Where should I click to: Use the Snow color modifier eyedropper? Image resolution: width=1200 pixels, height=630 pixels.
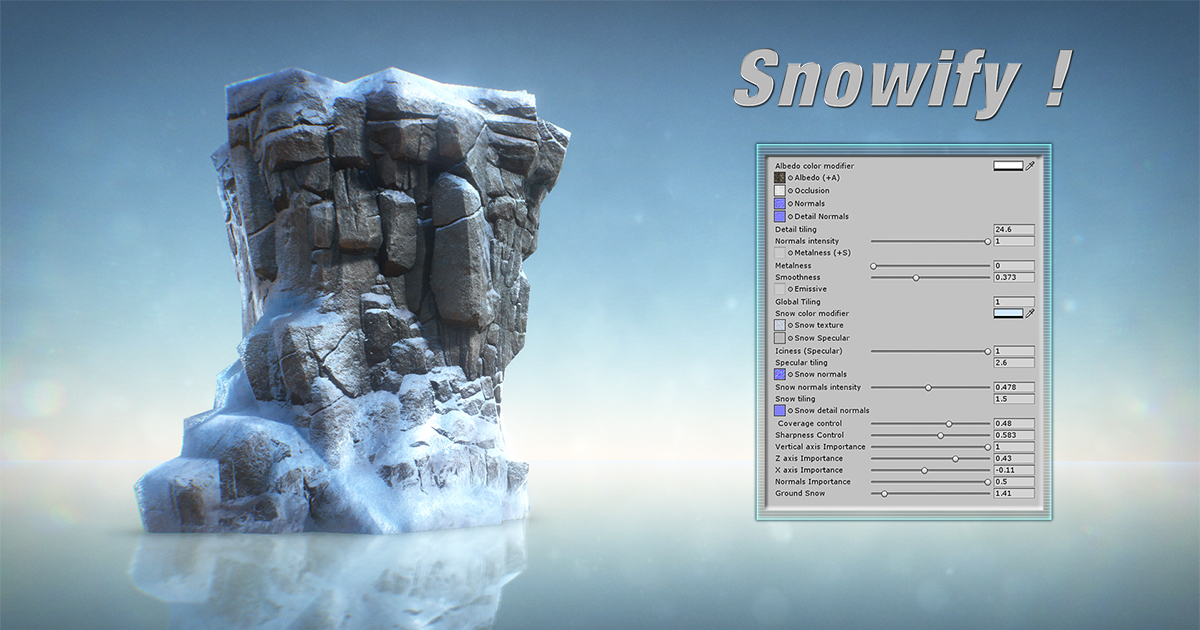point(1030,313)
